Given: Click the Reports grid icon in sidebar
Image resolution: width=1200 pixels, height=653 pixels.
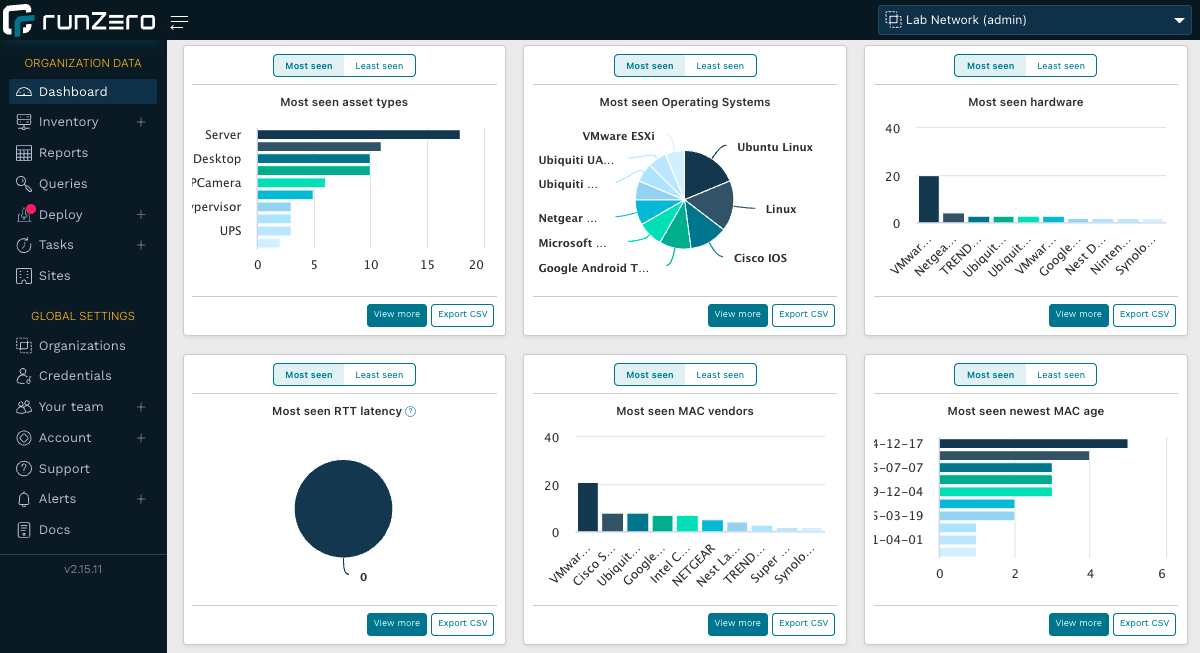Looking at the screenshot, I should pos(24,153).
